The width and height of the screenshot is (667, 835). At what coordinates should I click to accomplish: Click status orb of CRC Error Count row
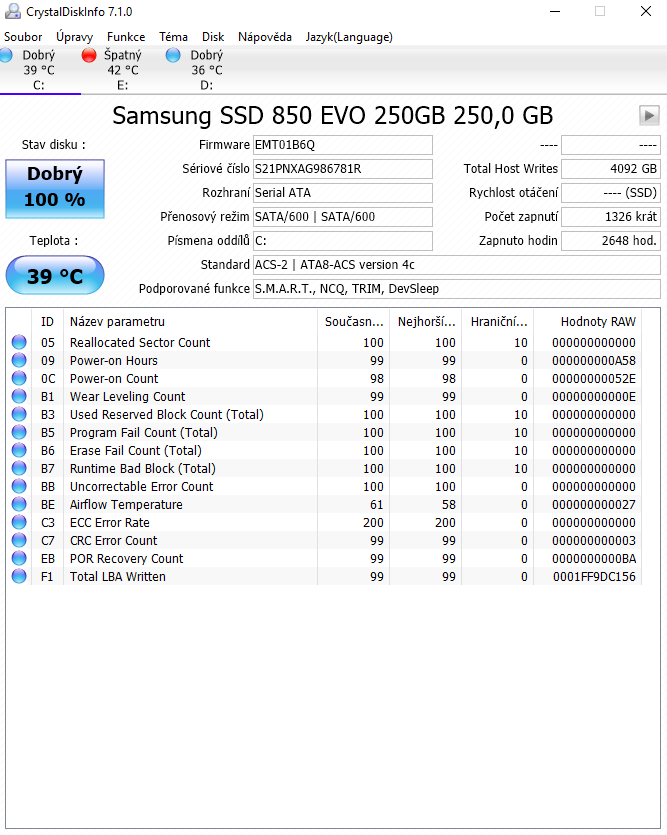coord(19,541)
